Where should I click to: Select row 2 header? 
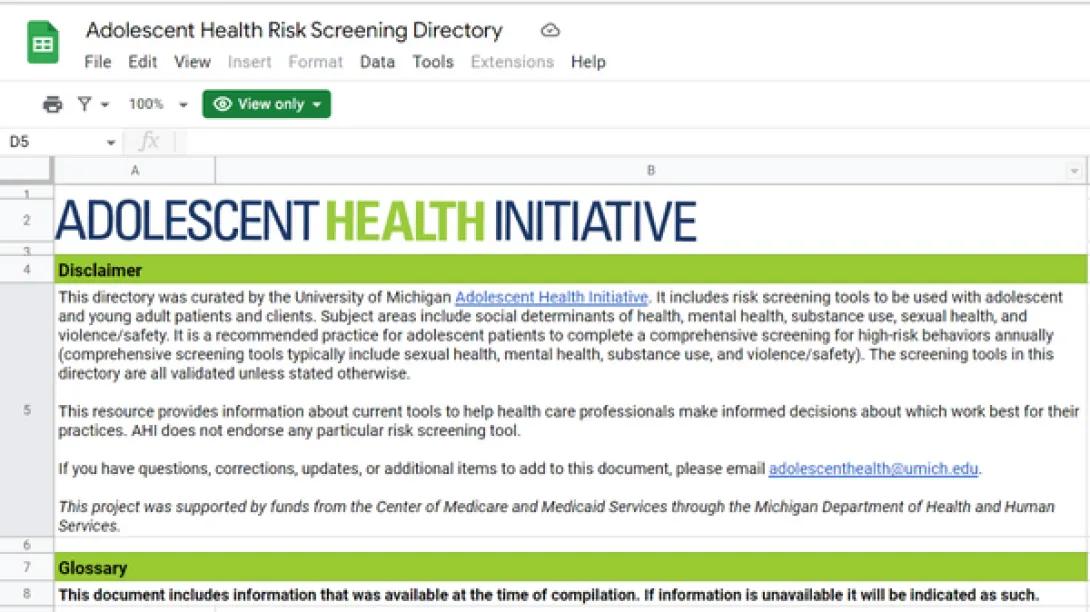click(x=26, y=220)
